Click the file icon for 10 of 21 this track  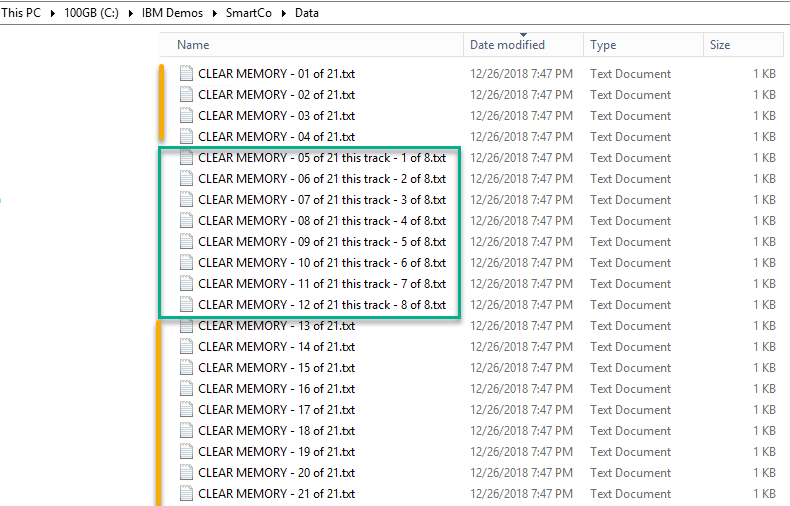pyautogui.click(x=186, y=263)
